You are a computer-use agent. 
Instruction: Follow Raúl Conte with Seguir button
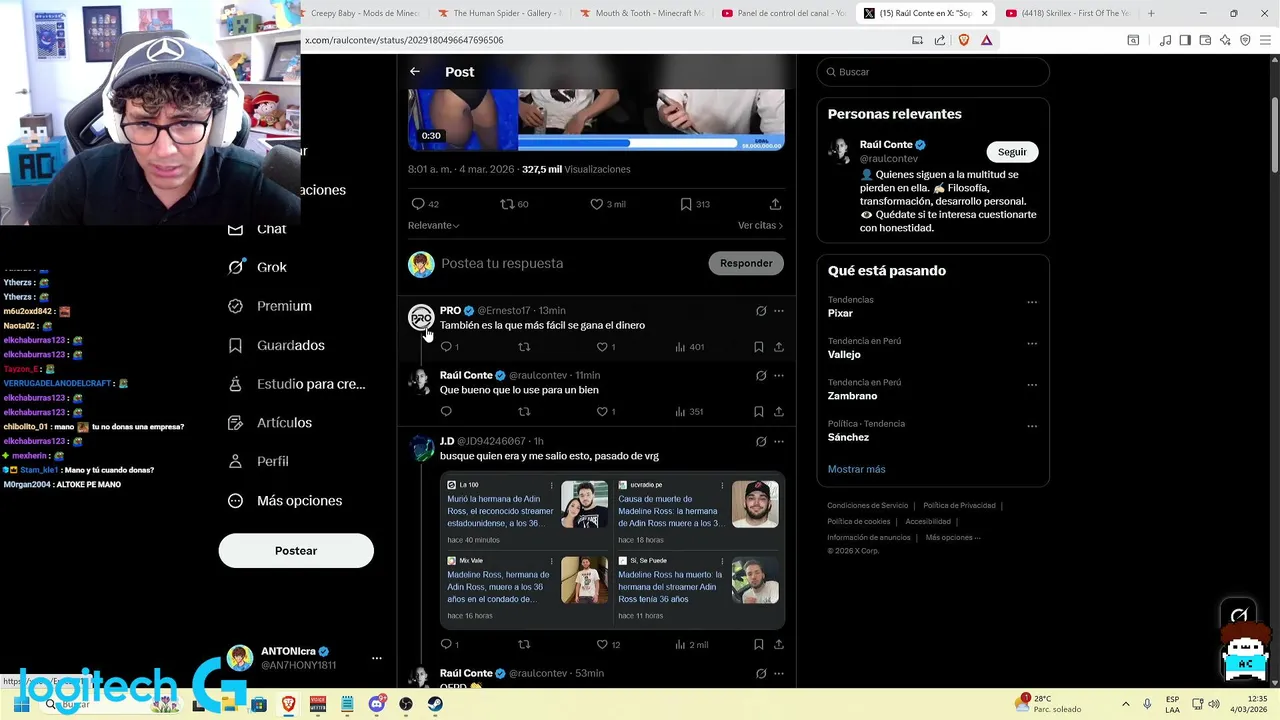(x=1012, y=152)
